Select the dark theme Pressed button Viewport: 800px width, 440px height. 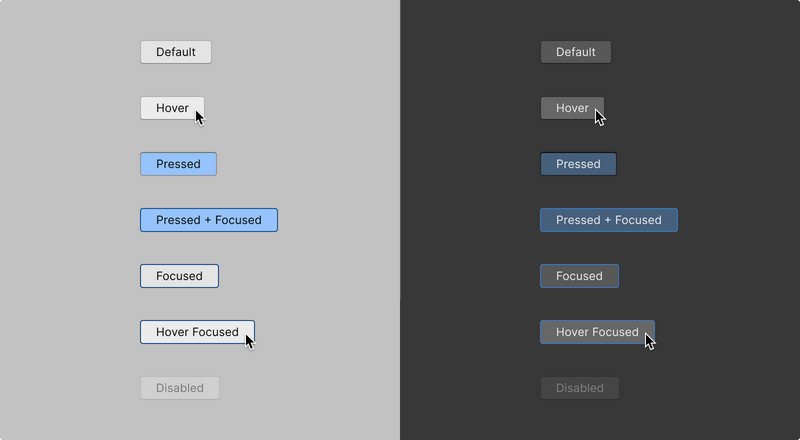[578, 164]
